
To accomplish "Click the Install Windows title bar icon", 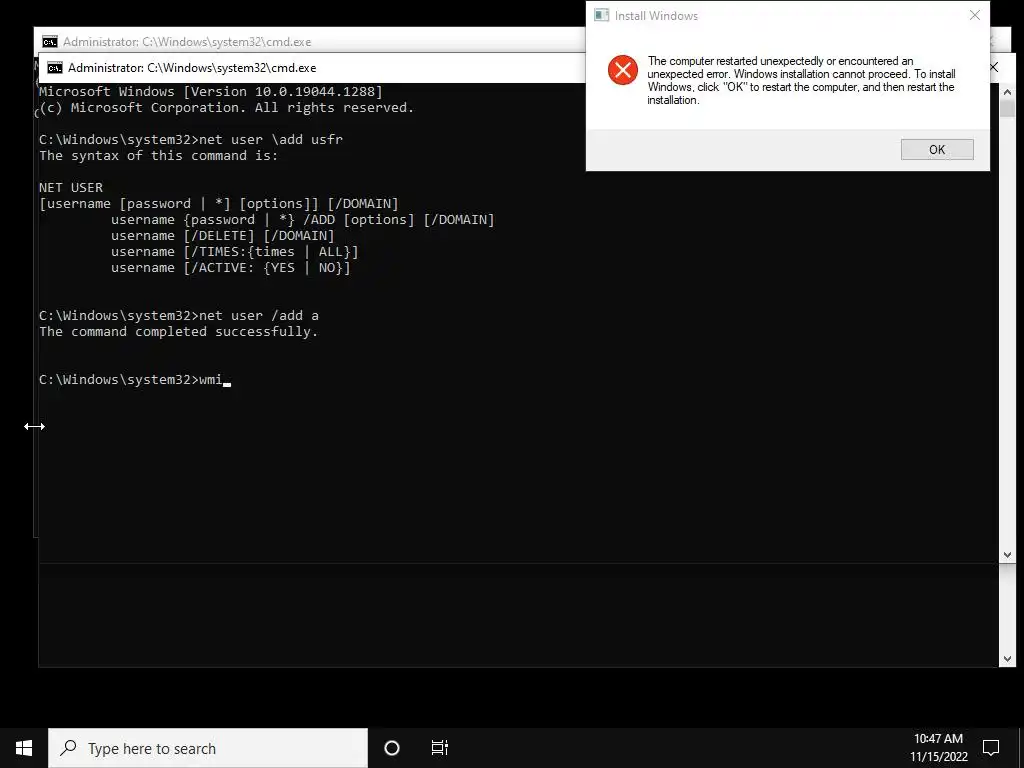I will (601, 16).
